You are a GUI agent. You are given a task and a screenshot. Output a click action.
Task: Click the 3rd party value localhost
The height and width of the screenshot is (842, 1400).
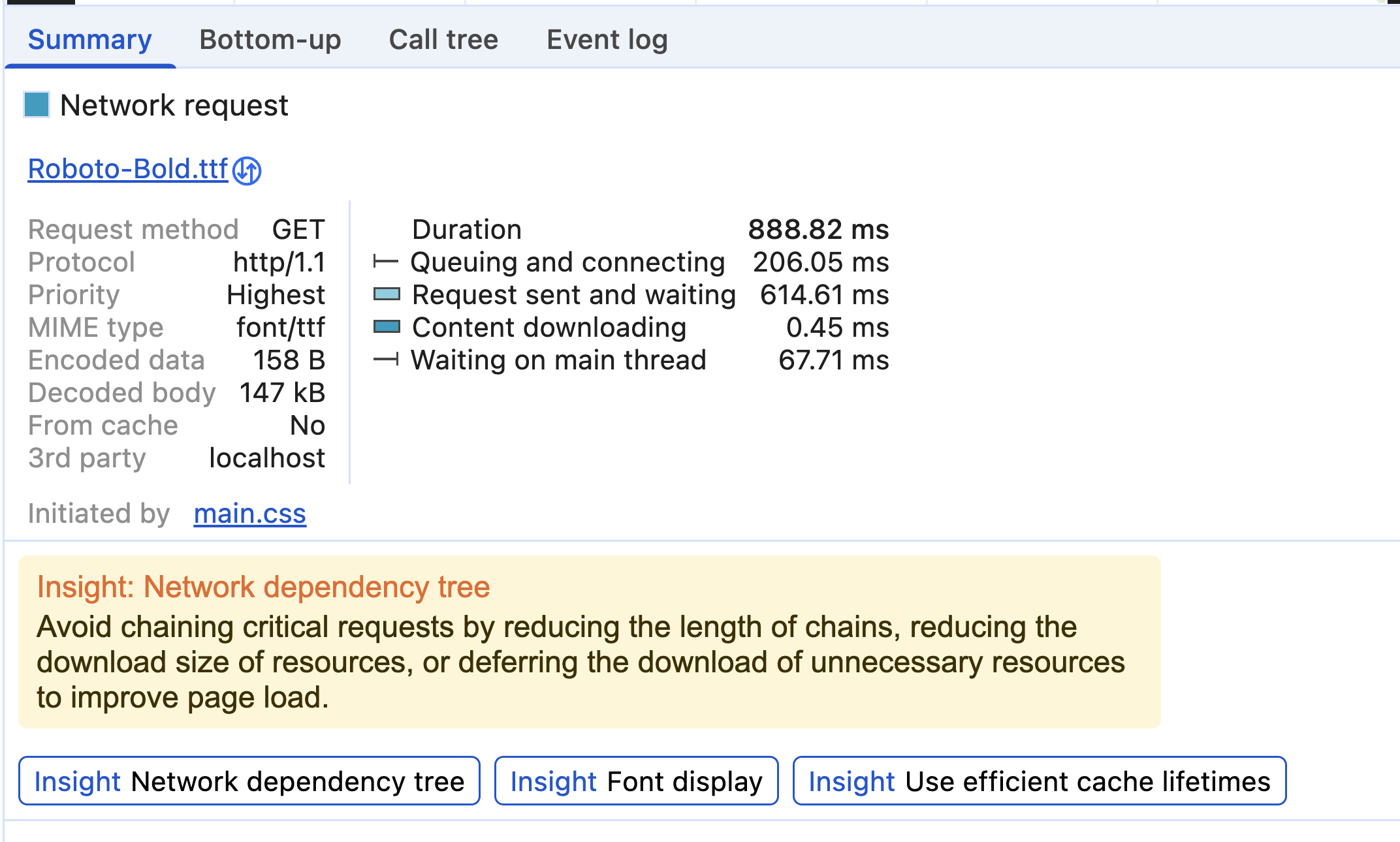266,458
